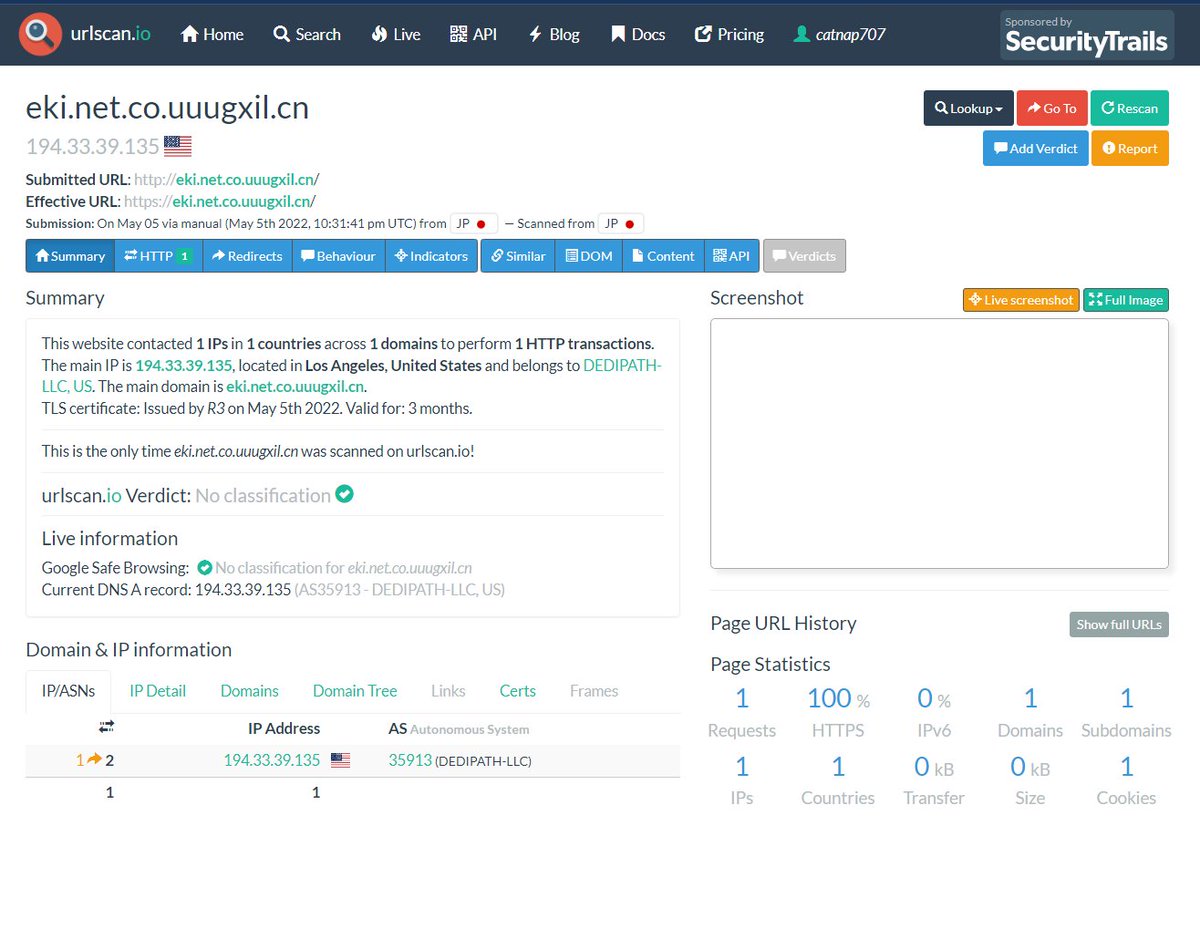Click the US flag beside the page IP
The height and width of the screenshot is (929, 1200).
(178, 147)
